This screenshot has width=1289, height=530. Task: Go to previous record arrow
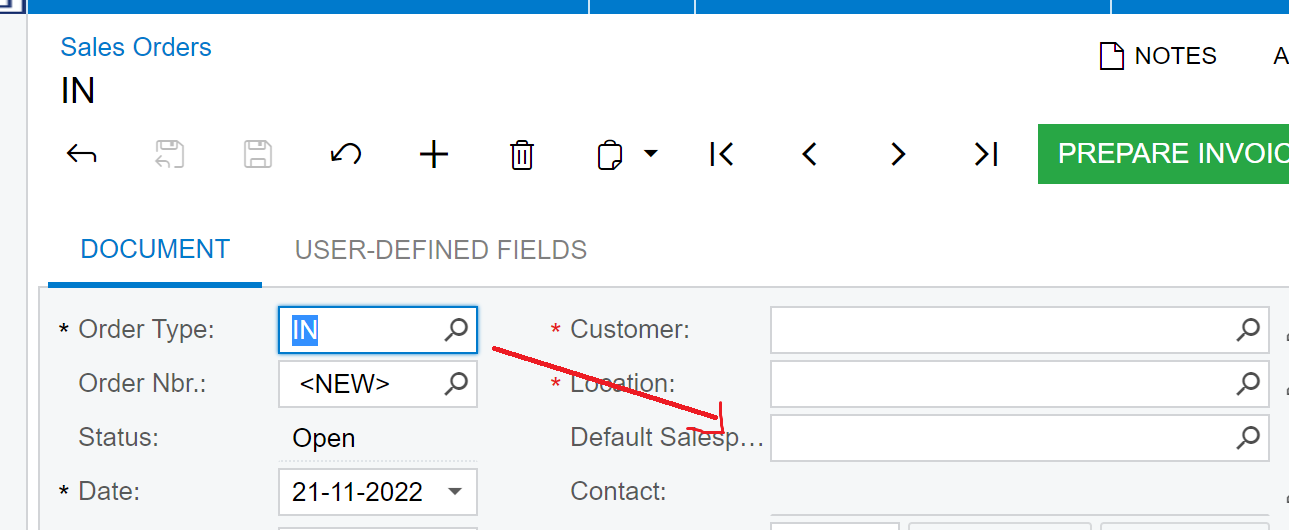point(810,154)
